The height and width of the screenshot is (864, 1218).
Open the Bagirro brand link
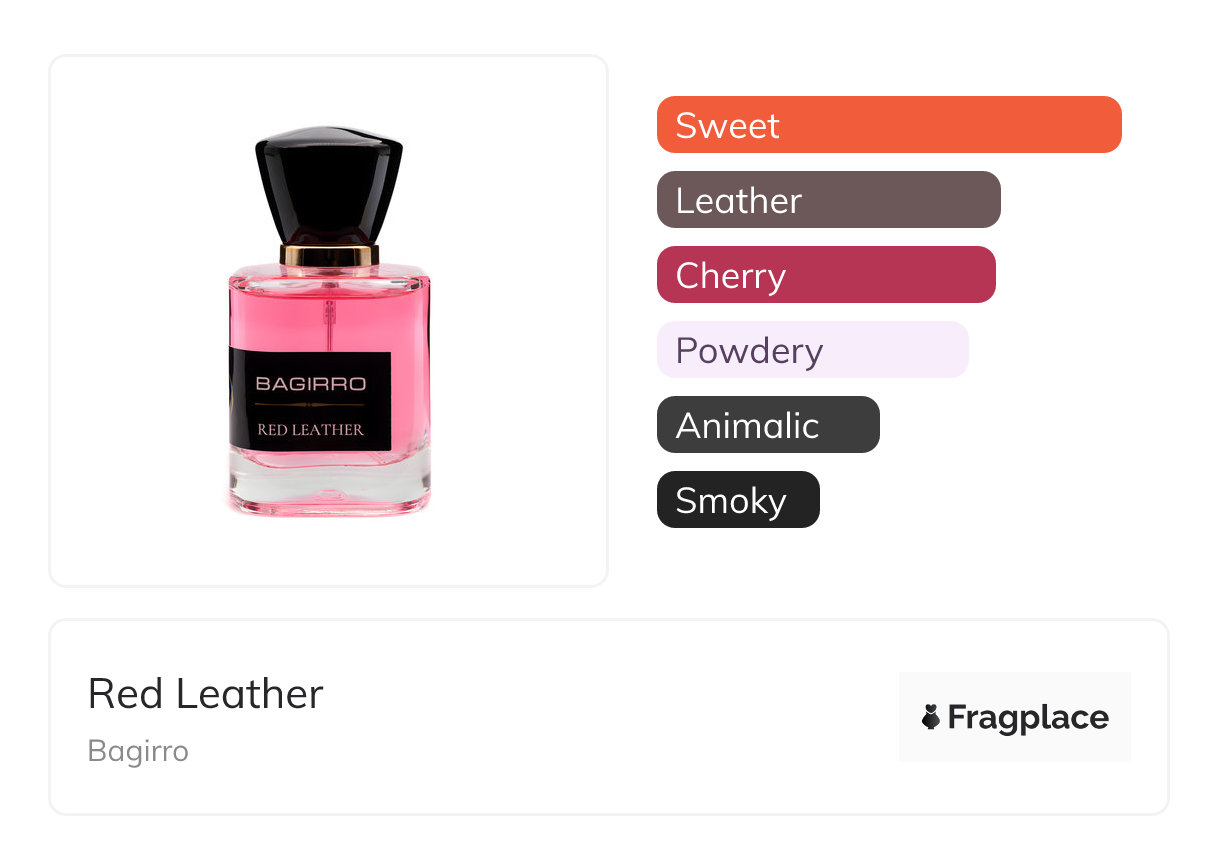(138, 751)
